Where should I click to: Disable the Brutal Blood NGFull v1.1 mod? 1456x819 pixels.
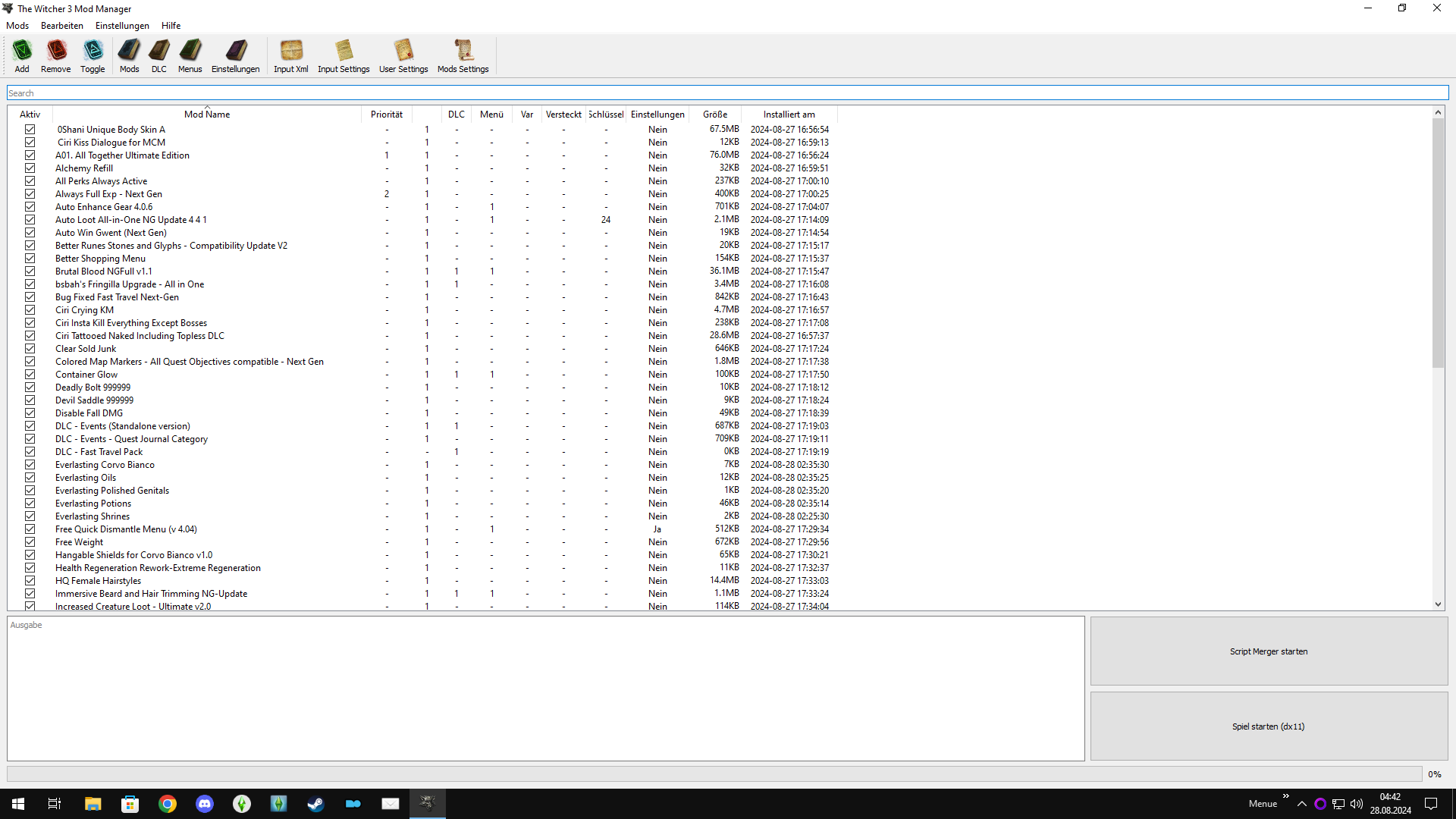click(30, 271)
